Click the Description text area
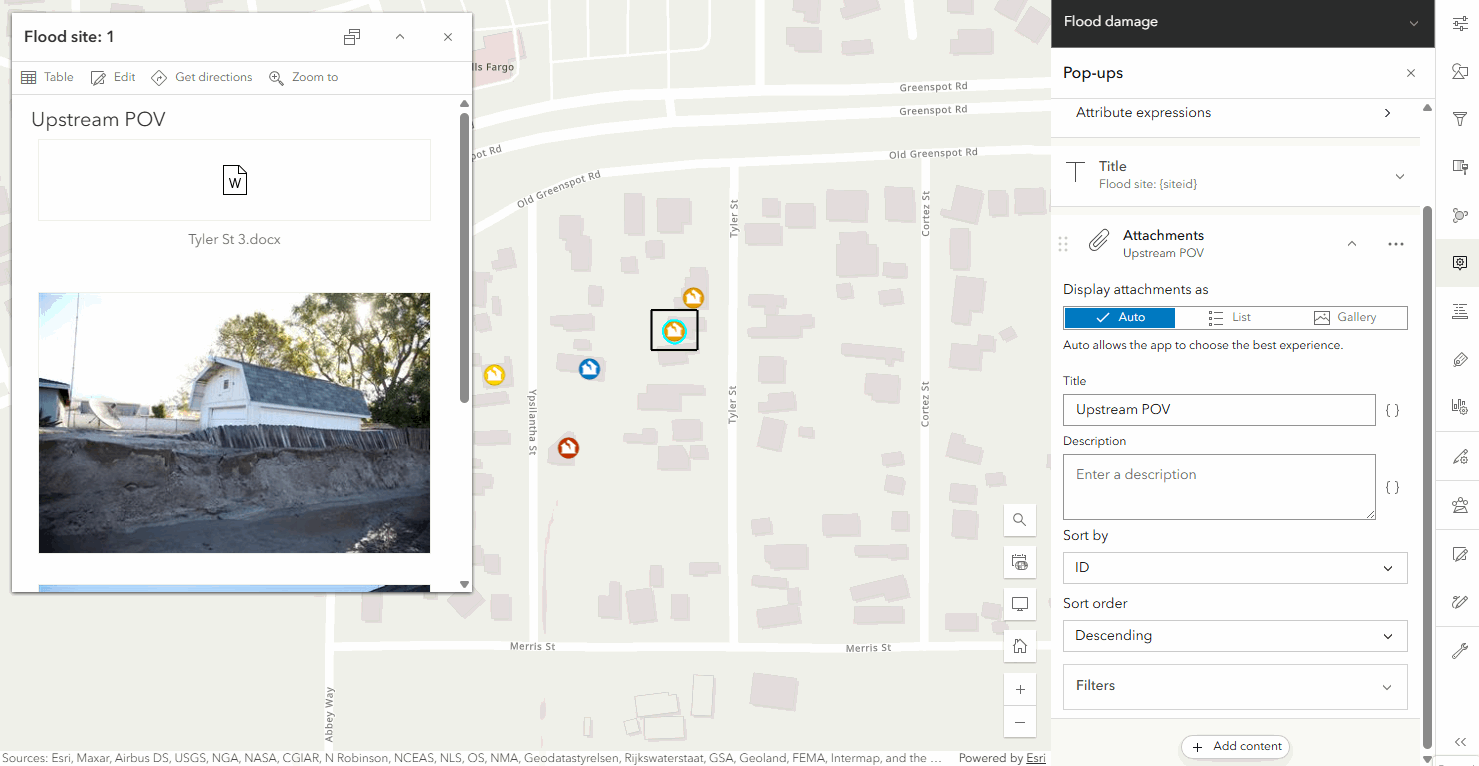1479x766 pixels. (1219, 487)
